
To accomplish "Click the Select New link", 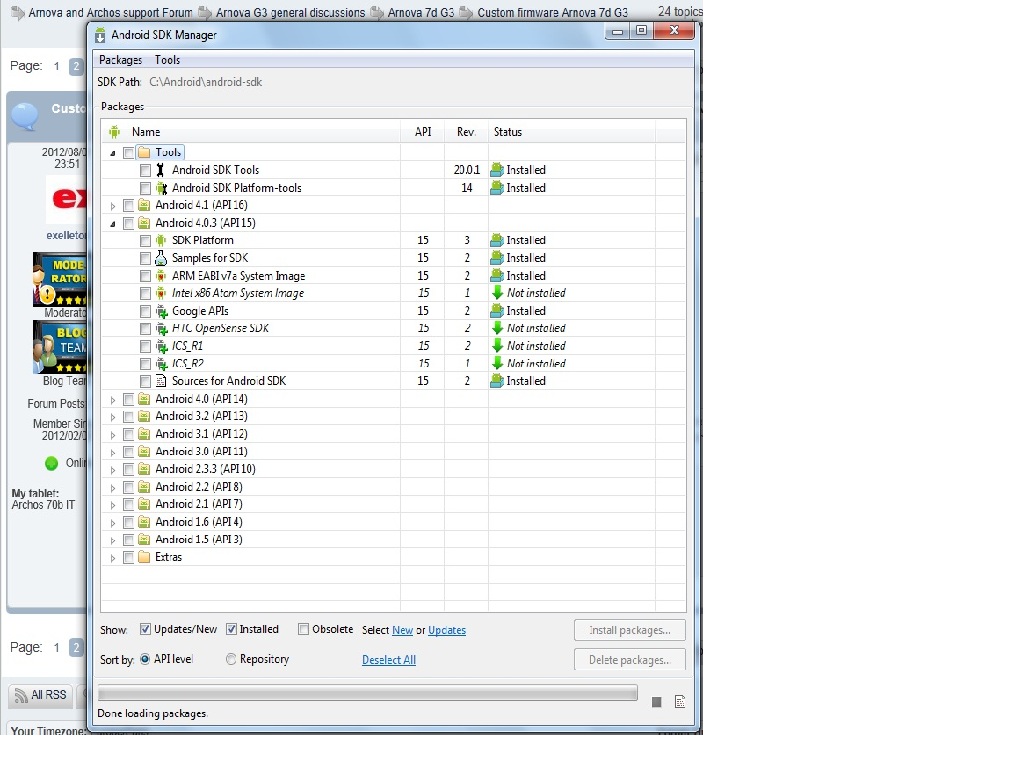I will click(x=402, y=630).
